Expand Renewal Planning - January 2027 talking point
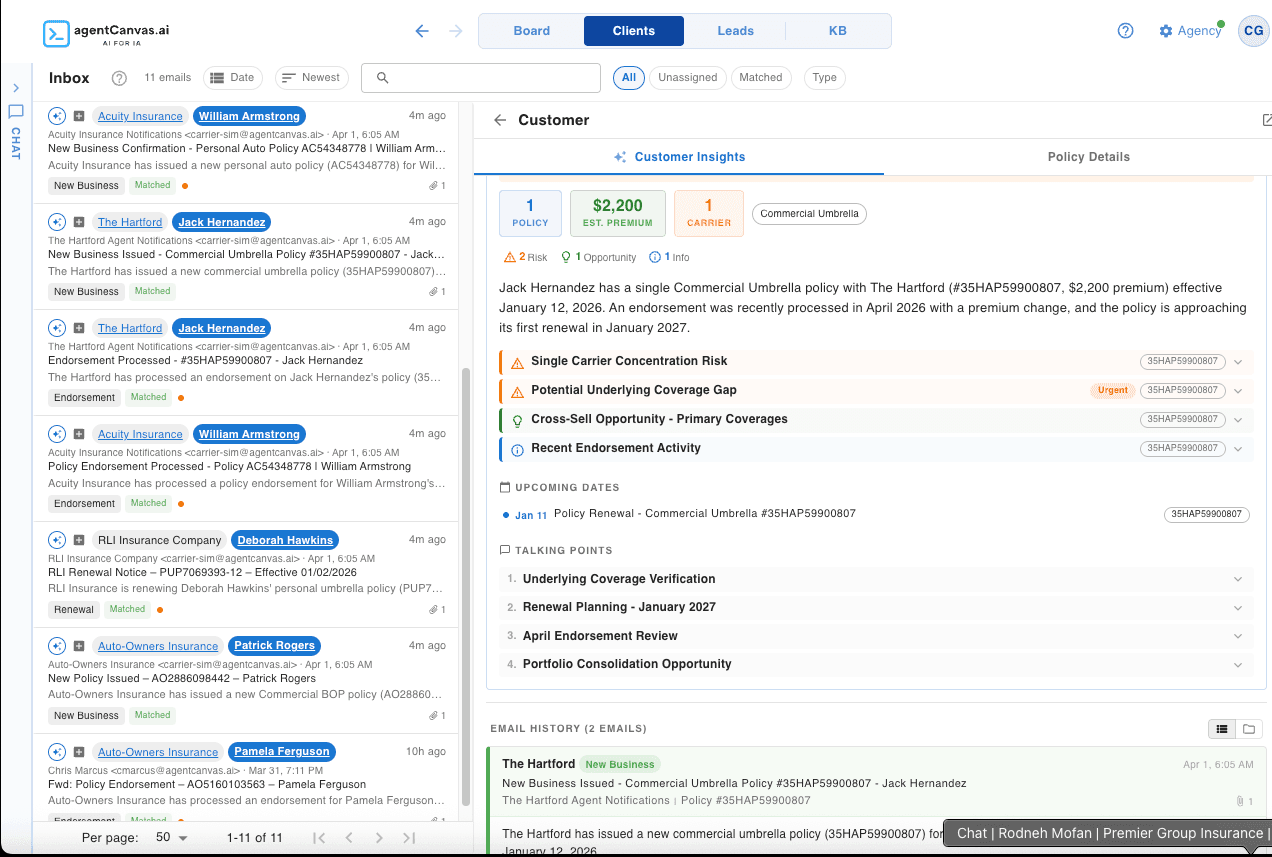Image resolution: width=1272 pixels, height=857 pixels. (875, 607)
